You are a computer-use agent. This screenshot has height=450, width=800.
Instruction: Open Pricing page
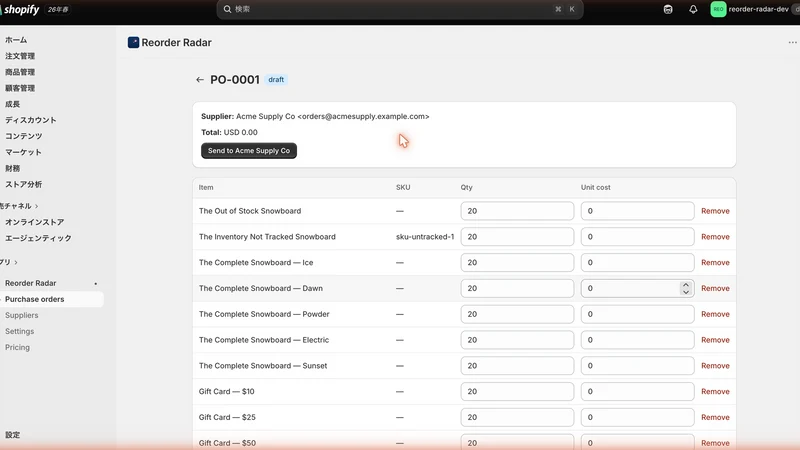[x=17, y=347]
